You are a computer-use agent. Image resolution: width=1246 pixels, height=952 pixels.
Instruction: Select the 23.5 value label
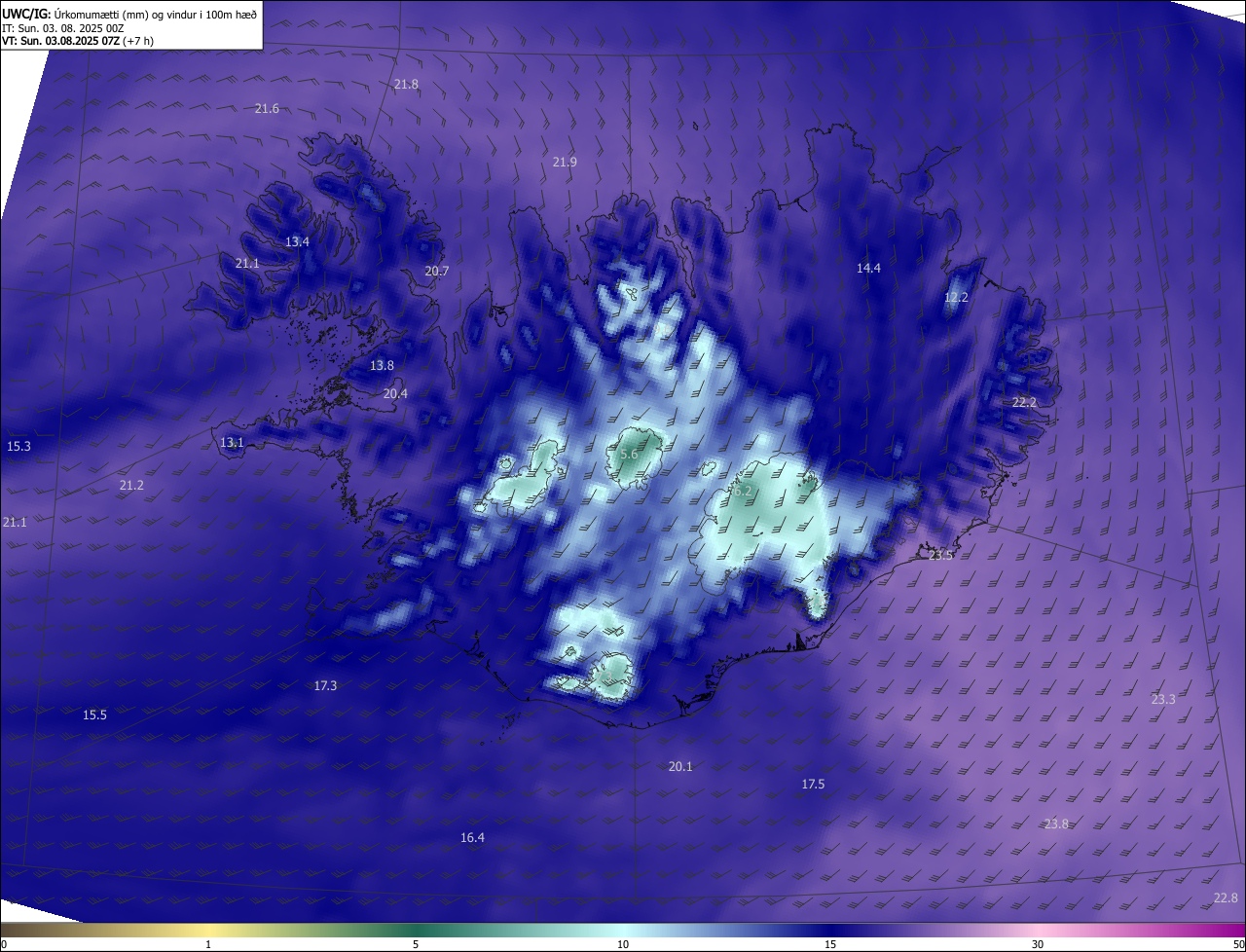[x=940, y=556]
